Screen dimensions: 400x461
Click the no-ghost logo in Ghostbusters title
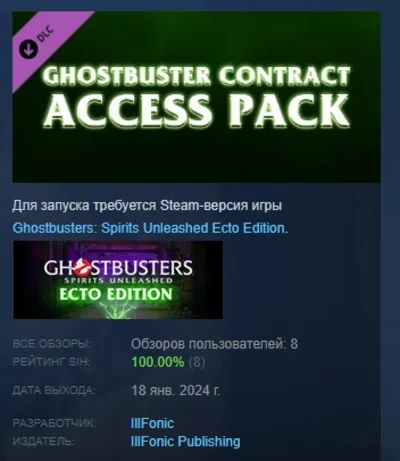point(80,267)
